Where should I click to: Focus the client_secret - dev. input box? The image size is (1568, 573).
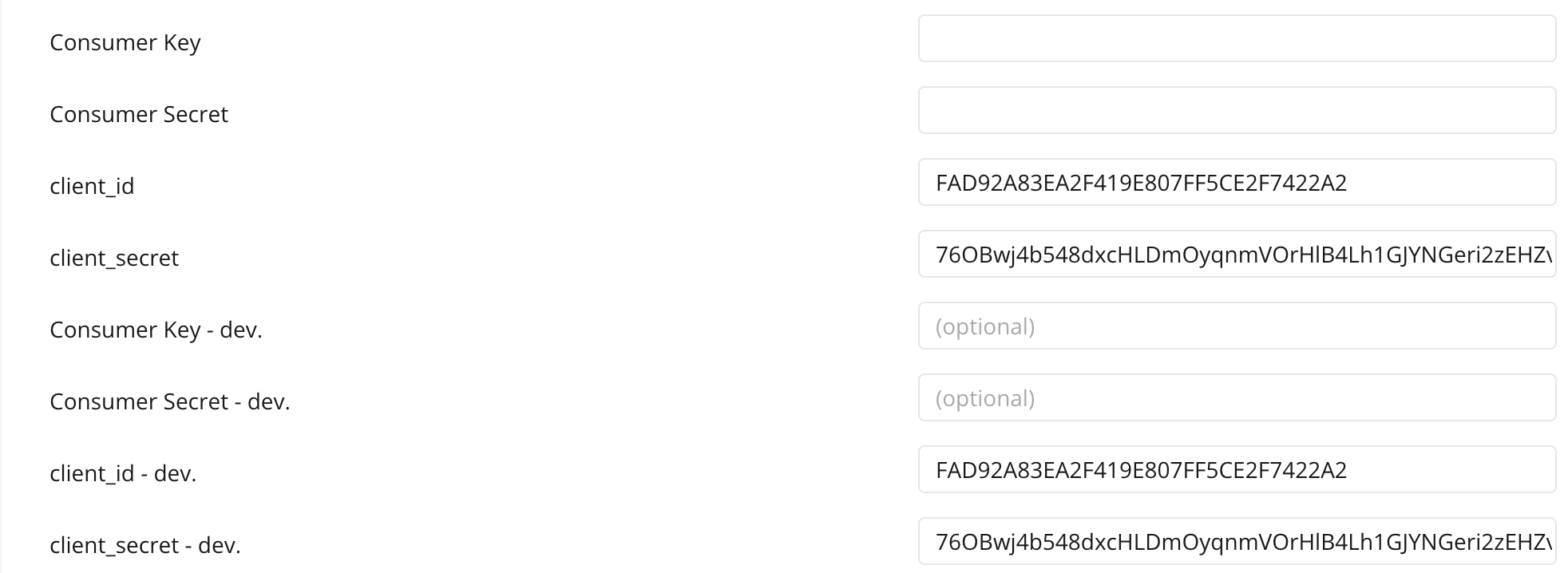(x=1236, y=542)
